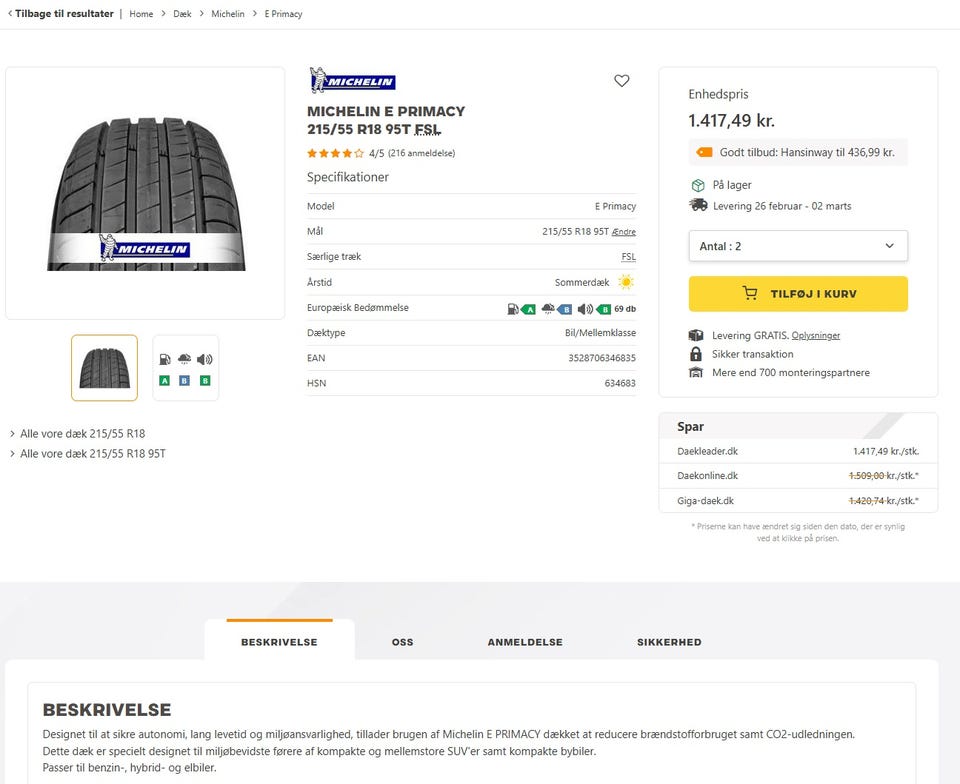960x784 pixels.
Task: Click the Michelin brand logo
Action: [352, 81]
